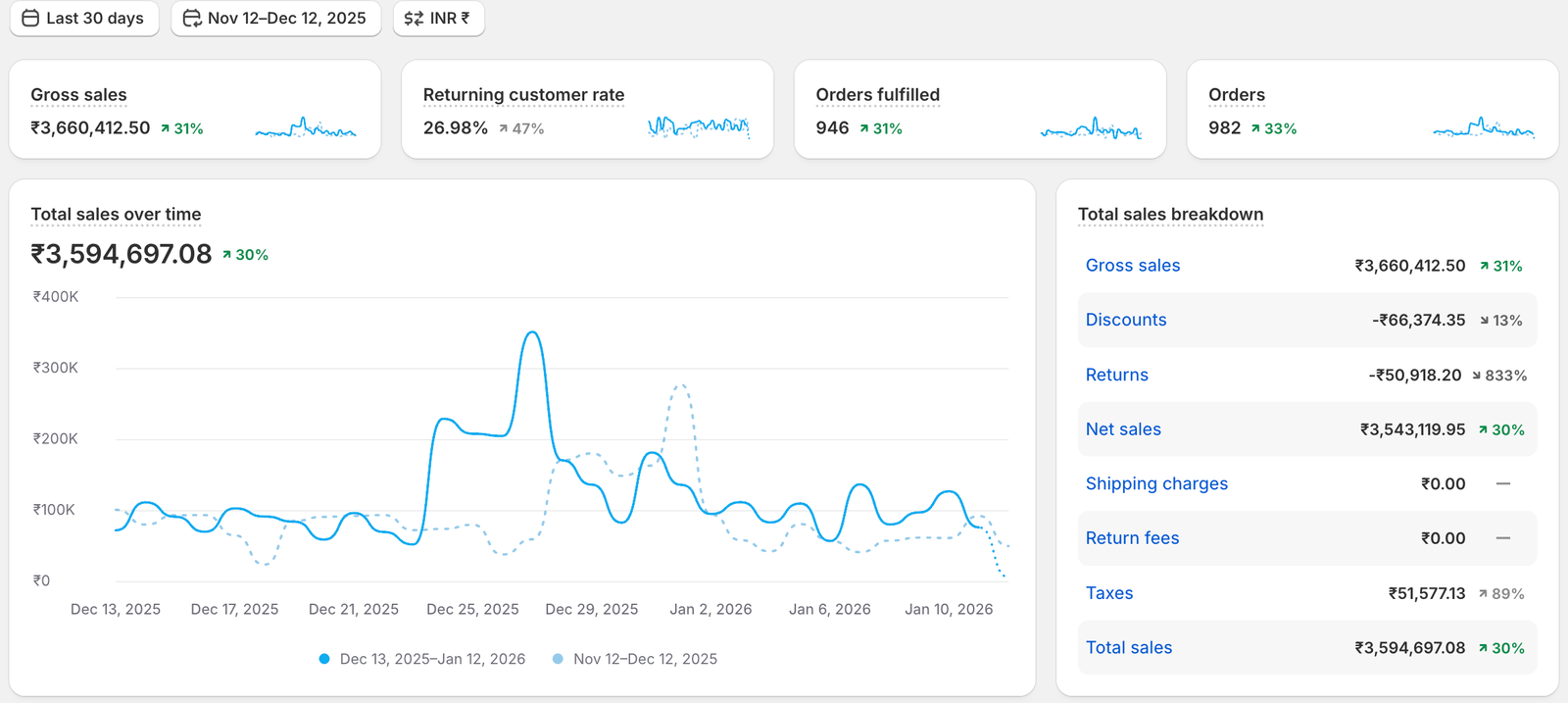Click the currency exchange icon beside INR
Viewport: 1568px width, 703px height.
pos(414,19)
